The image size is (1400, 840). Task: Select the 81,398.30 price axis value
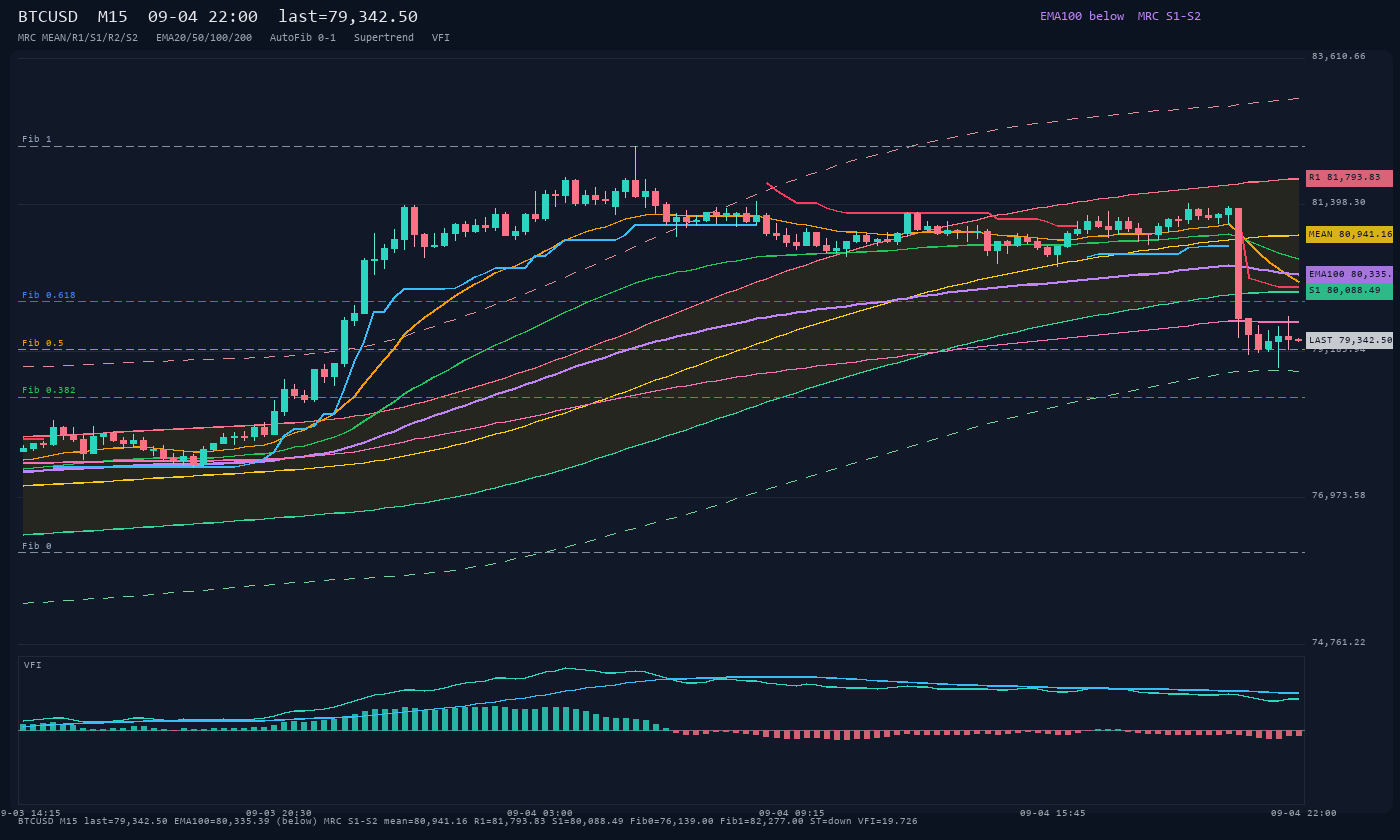coord(1338,202)
